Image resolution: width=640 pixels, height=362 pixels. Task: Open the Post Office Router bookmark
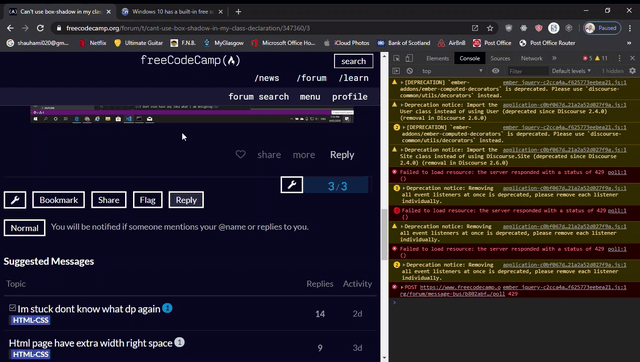pos(547,43)
